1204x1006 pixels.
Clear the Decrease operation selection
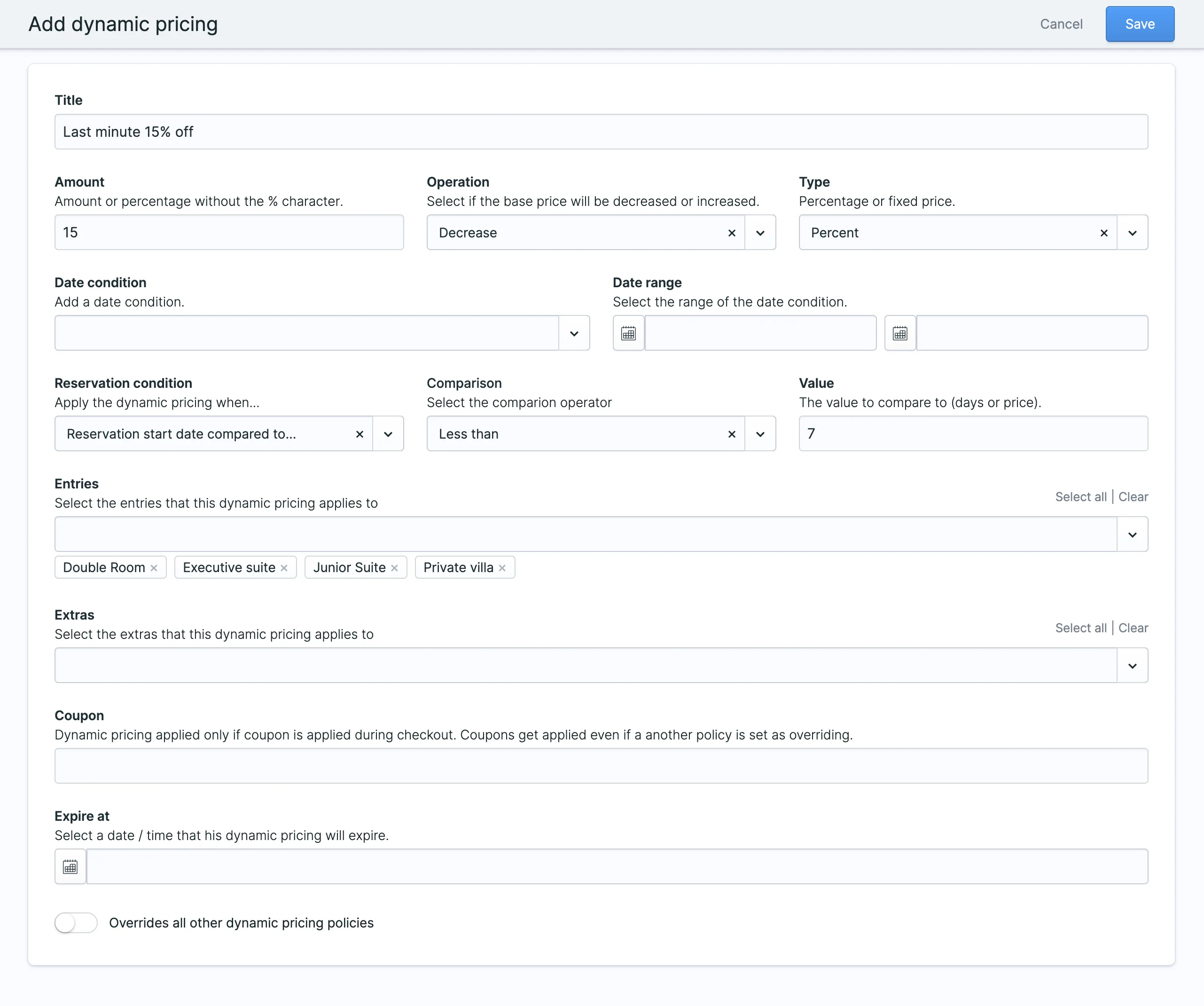click(732, 233)
